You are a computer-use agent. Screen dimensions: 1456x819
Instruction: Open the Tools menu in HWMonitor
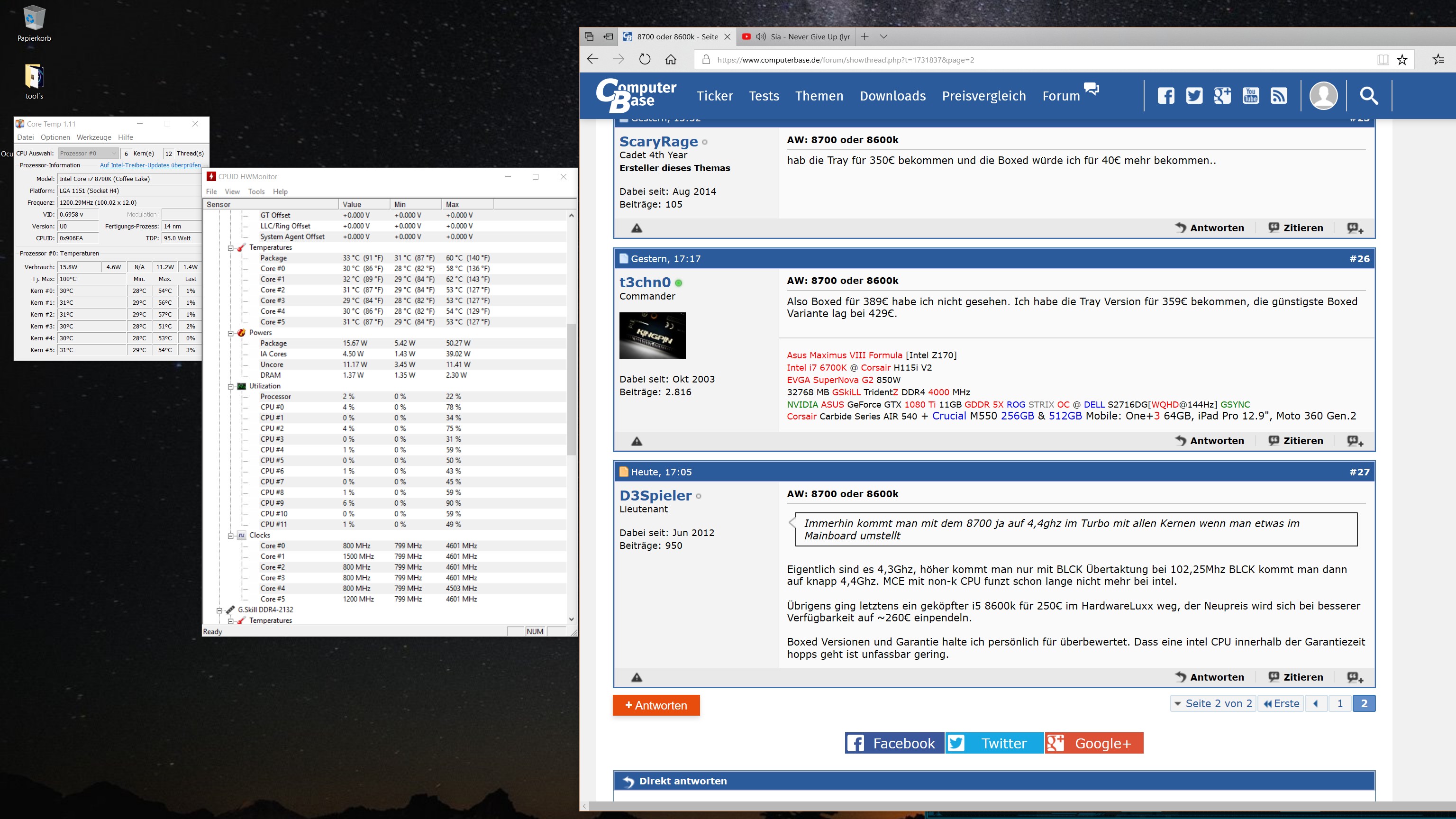(x=256, y=191)
